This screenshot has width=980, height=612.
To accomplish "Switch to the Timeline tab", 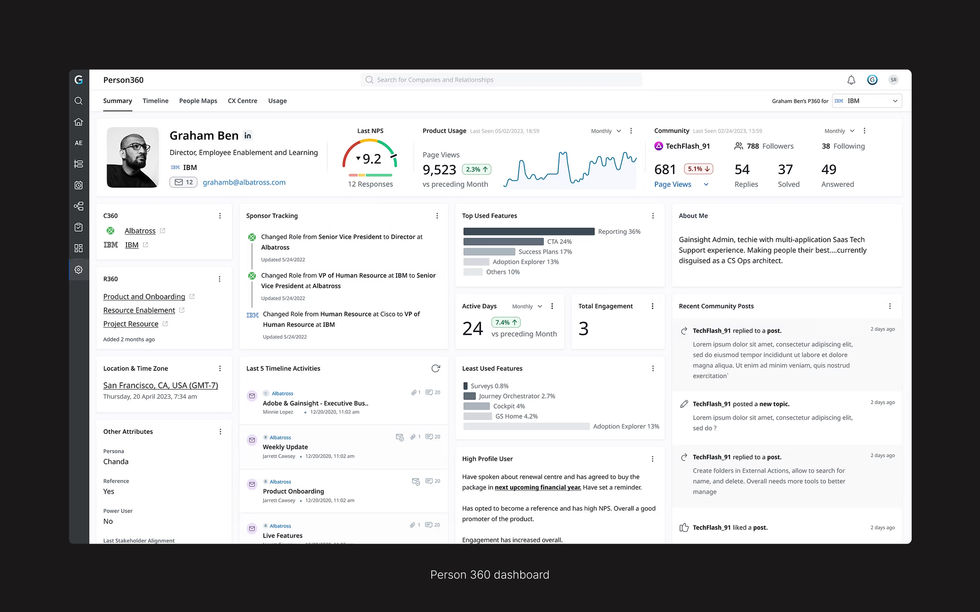I will (155, 101).
